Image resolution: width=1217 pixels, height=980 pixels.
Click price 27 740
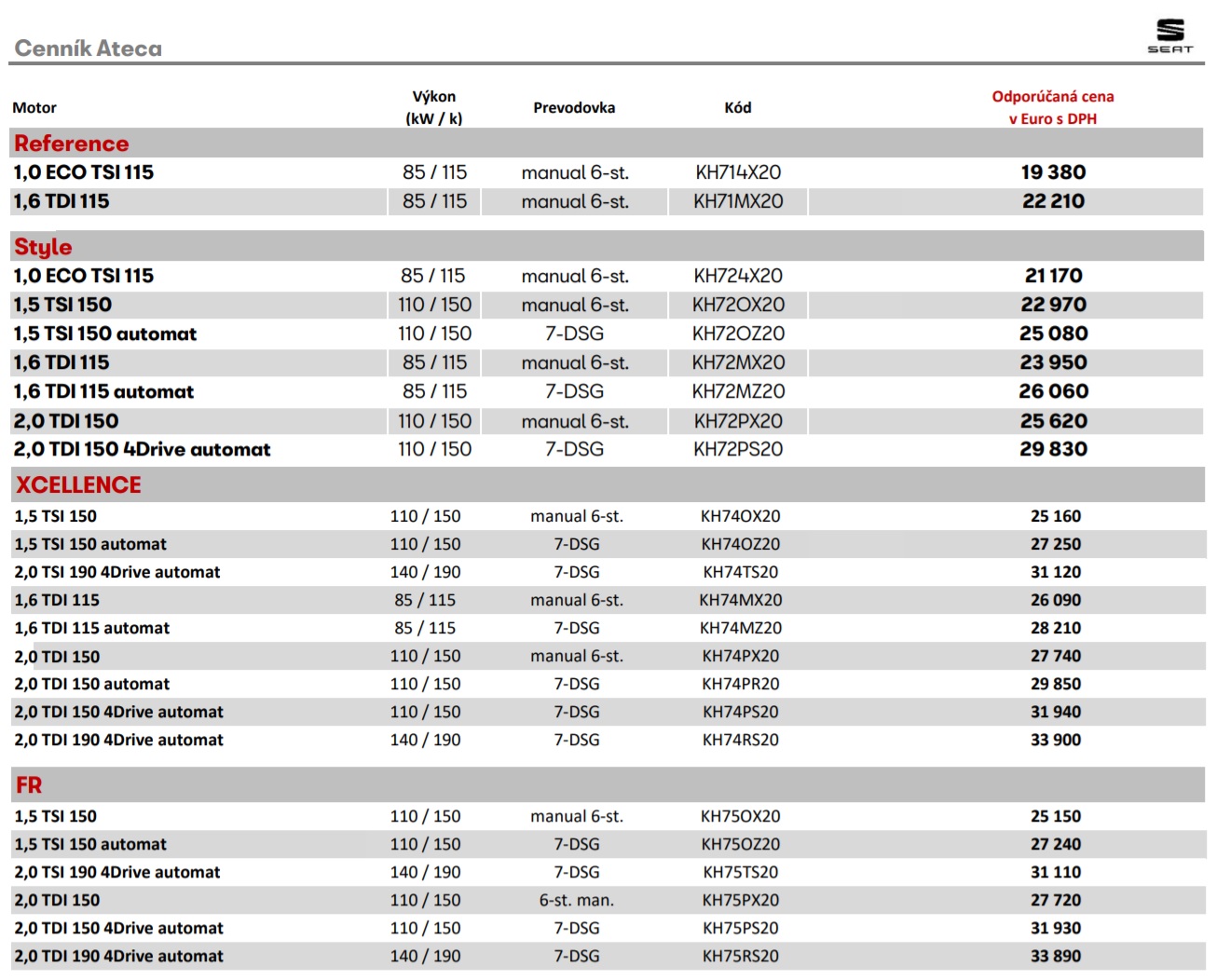pos(1056,656)
